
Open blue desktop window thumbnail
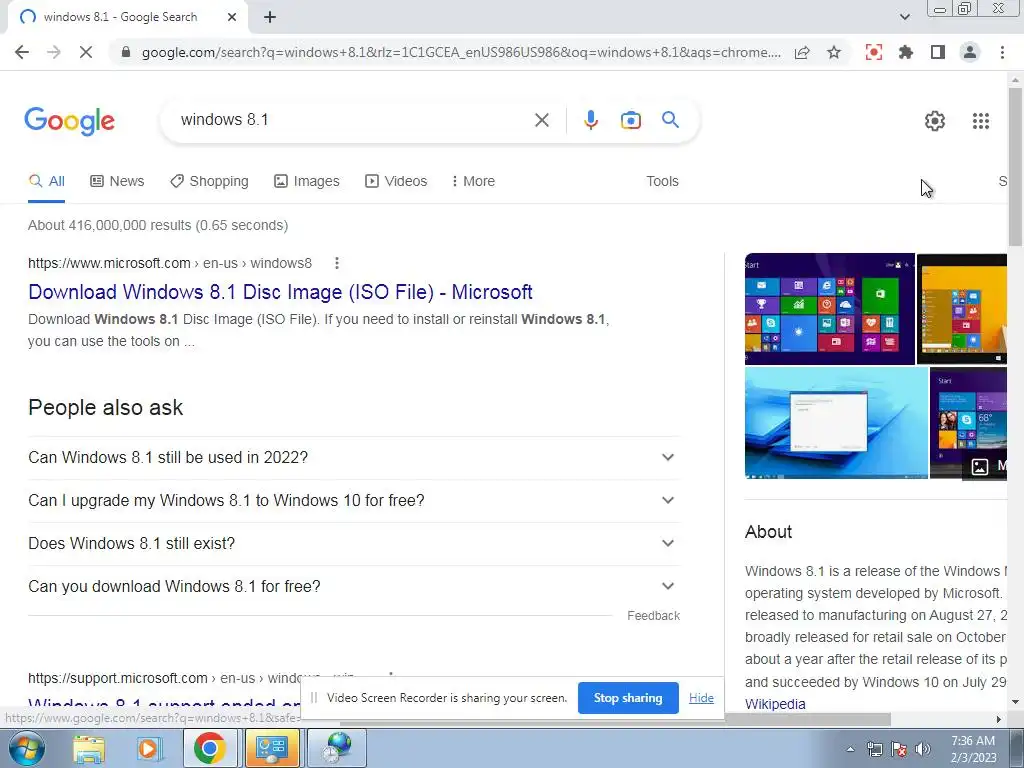click(836, 423)
